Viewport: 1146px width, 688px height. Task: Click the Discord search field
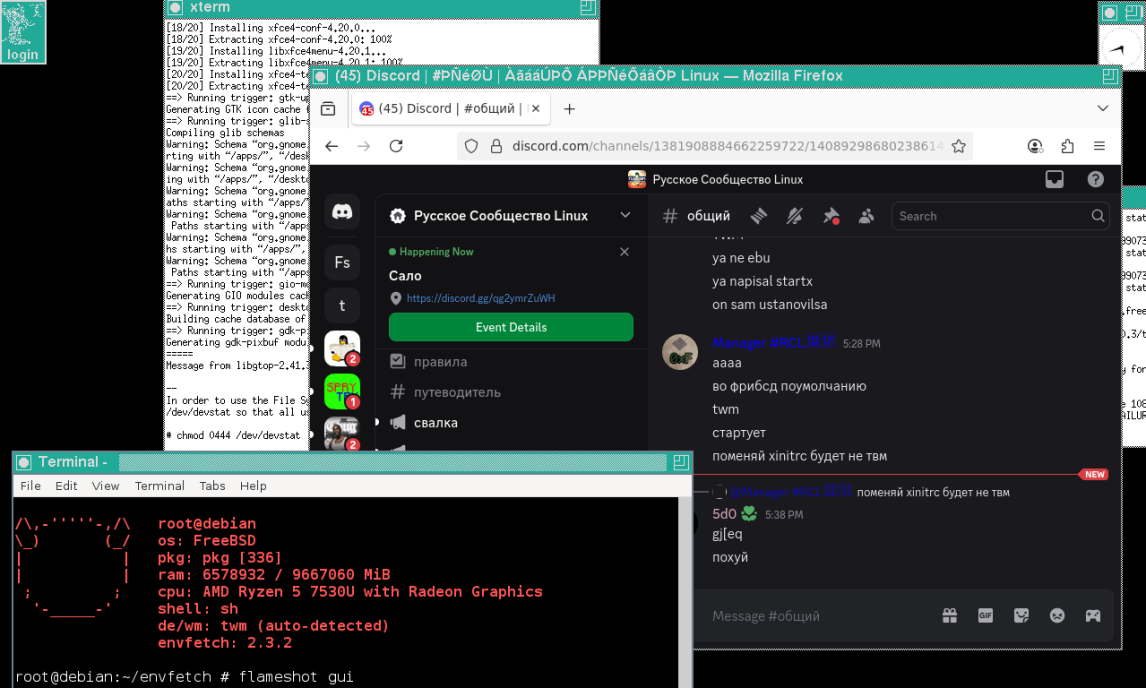(1000, 216)
